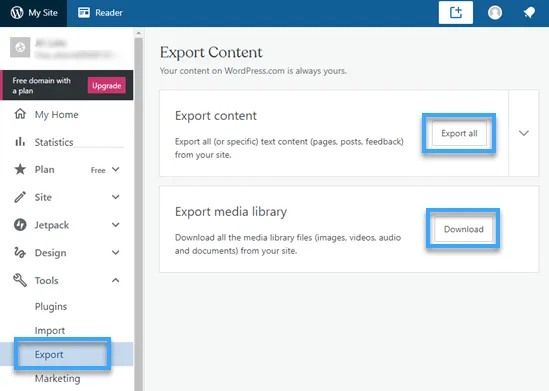Expand the Design menu chevron
This screenshot has height=391, width=549.
pos(116,252)
